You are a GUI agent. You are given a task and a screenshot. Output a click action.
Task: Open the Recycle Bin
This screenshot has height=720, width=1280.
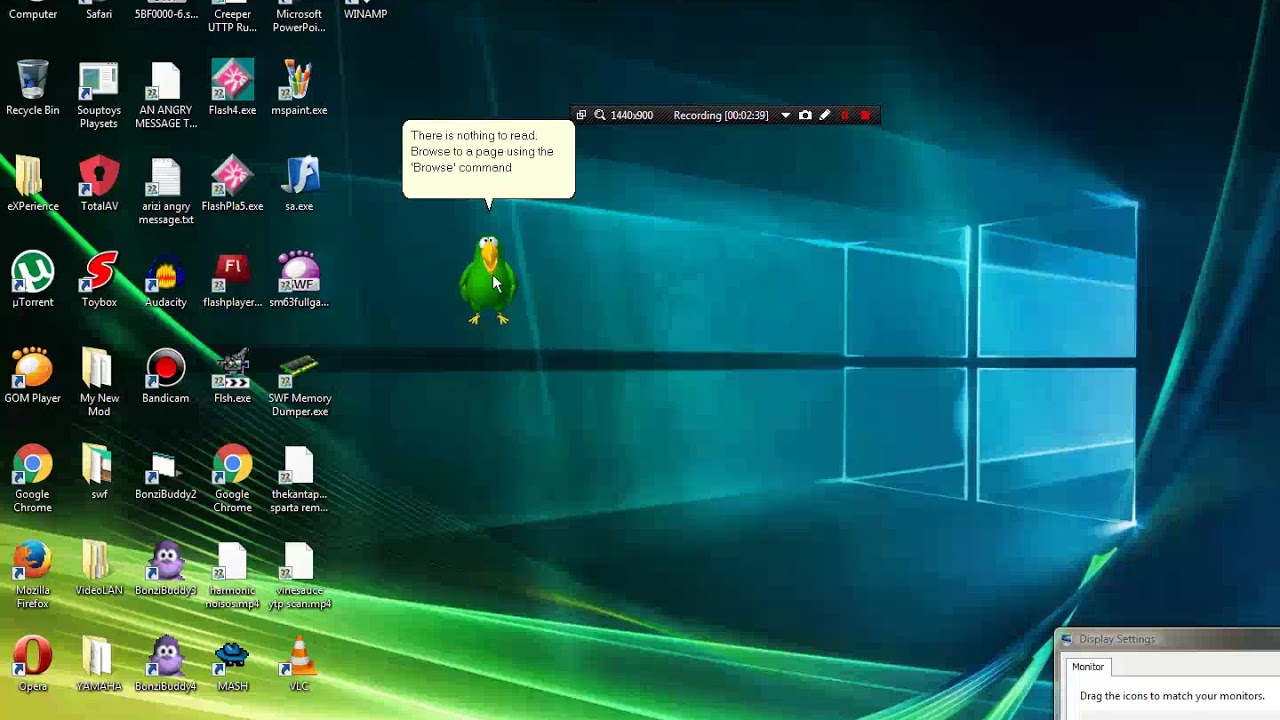pos(33,88)
